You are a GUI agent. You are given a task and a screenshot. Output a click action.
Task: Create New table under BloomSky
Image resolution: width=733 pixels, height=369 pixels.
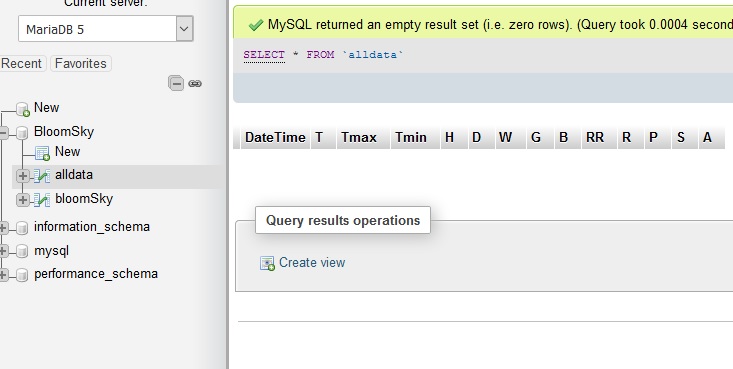67,152
